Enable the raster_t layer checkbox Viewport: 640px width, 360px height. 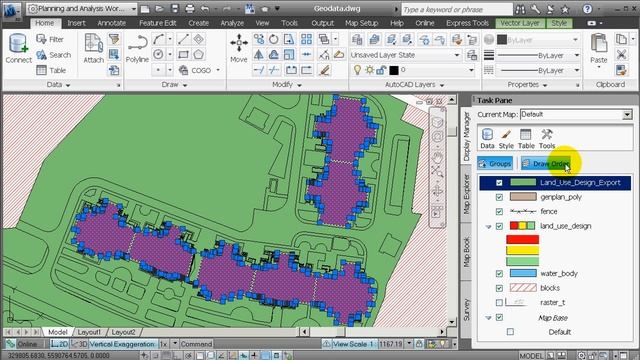click(499, 302)
